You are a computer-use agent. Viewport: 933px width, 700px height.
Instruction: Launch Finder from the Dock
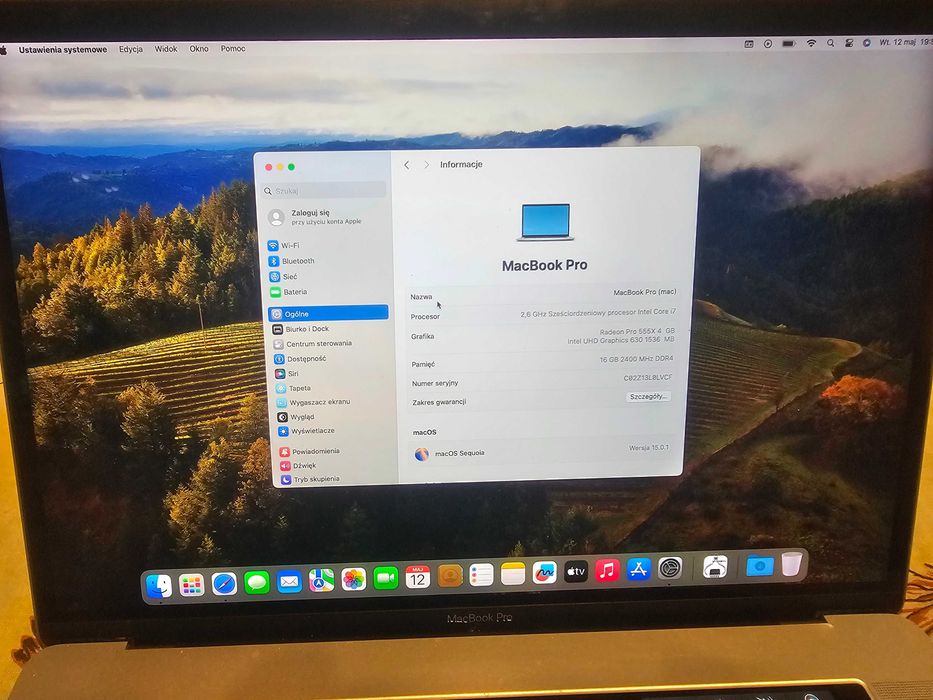click(x=159, y=586)
